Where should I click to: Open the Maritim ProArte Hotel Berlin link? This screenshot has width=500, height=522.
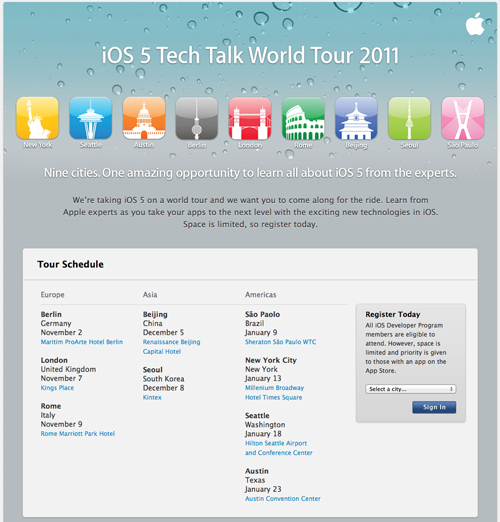82,342
